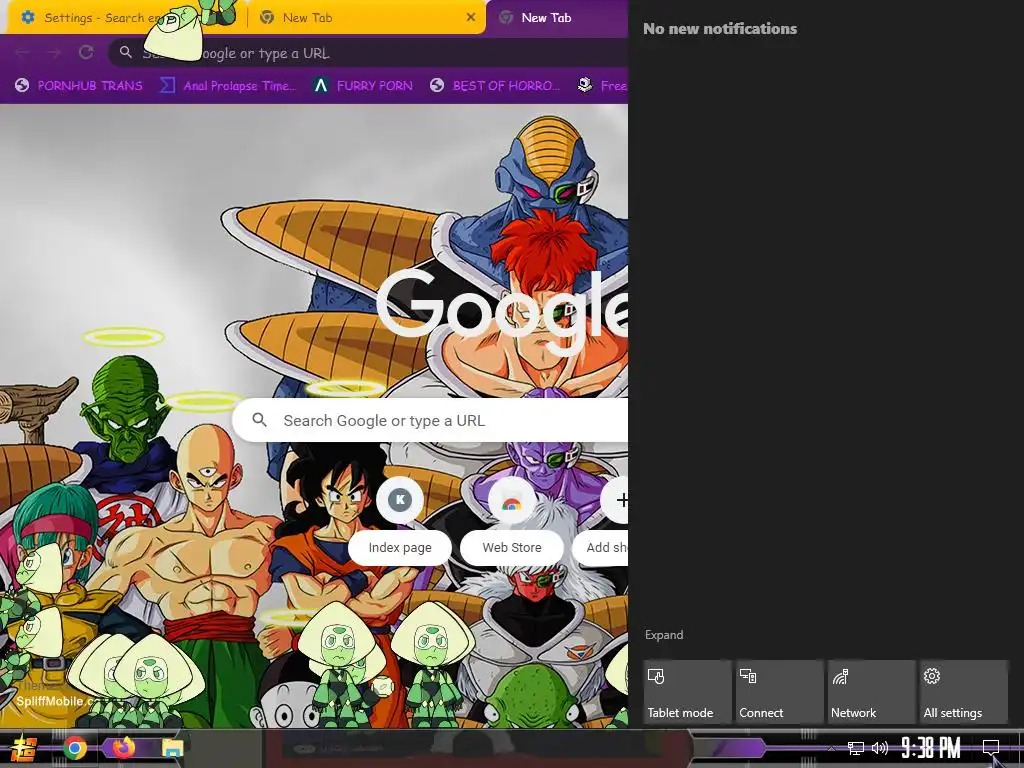This screenshot has width=1024, height=768.
Task: Focus the Chrome address bar
Action: pyautogui.click(x=368, y=53)
